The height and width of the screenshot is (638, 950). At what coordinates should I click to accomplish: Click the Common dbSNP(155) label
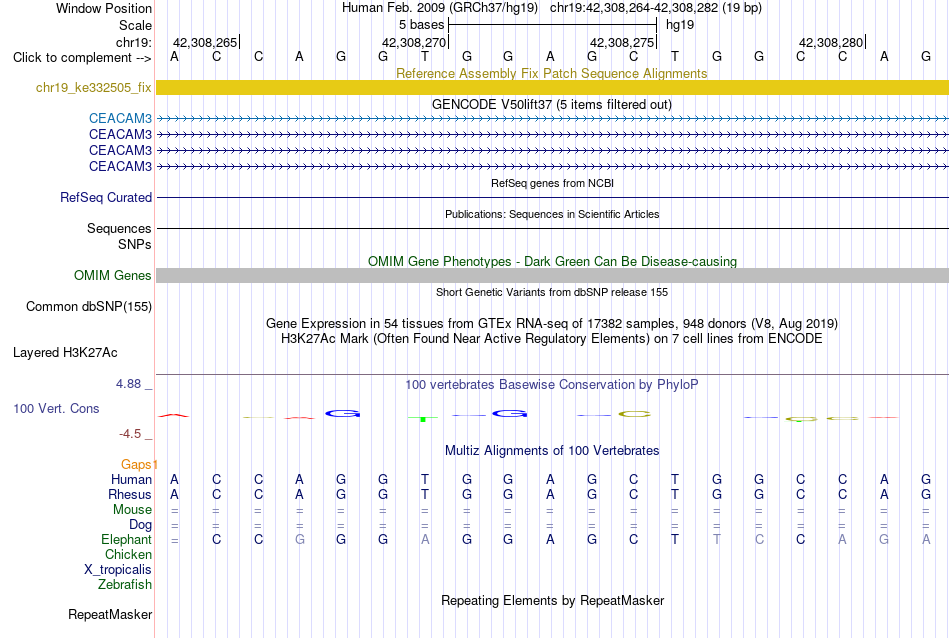[x=88, y=307]
